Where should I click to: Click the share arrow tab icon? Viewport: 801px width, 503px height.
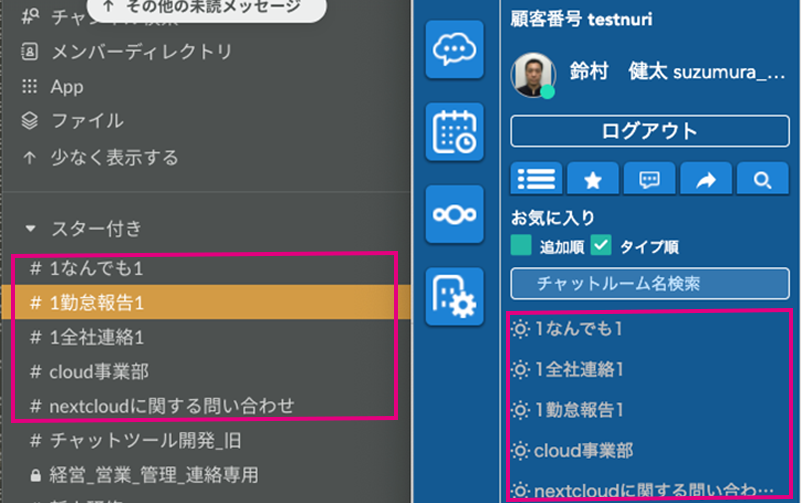coord(706,180)
